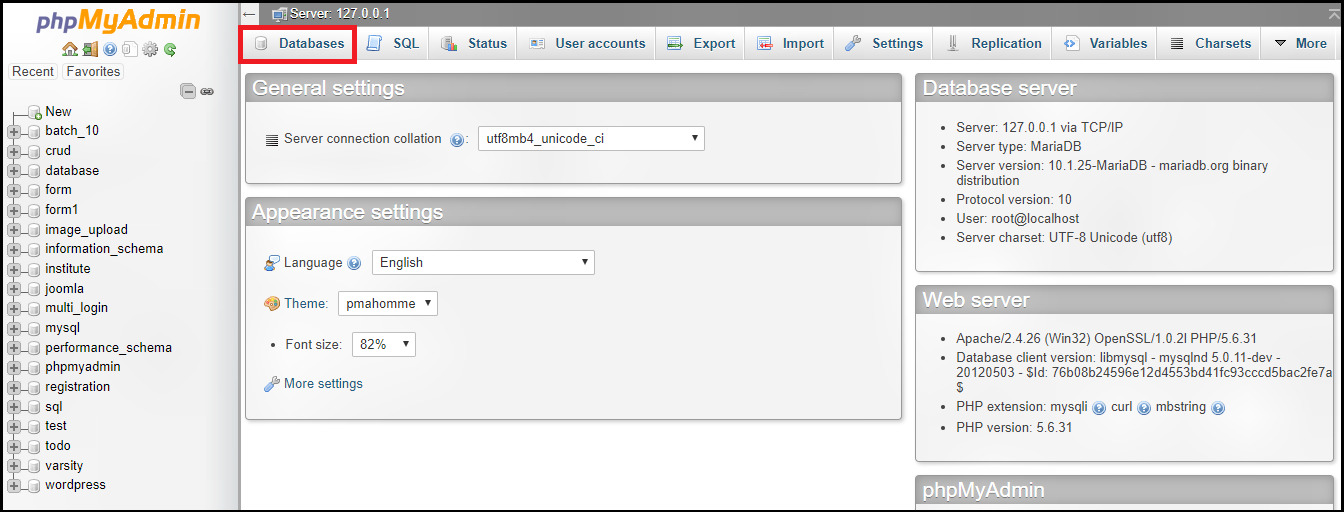Click the database cylinder icon beside joomla
Image resolution: width=1344 pixels, height=512 pixels.
tap(35, 289)
